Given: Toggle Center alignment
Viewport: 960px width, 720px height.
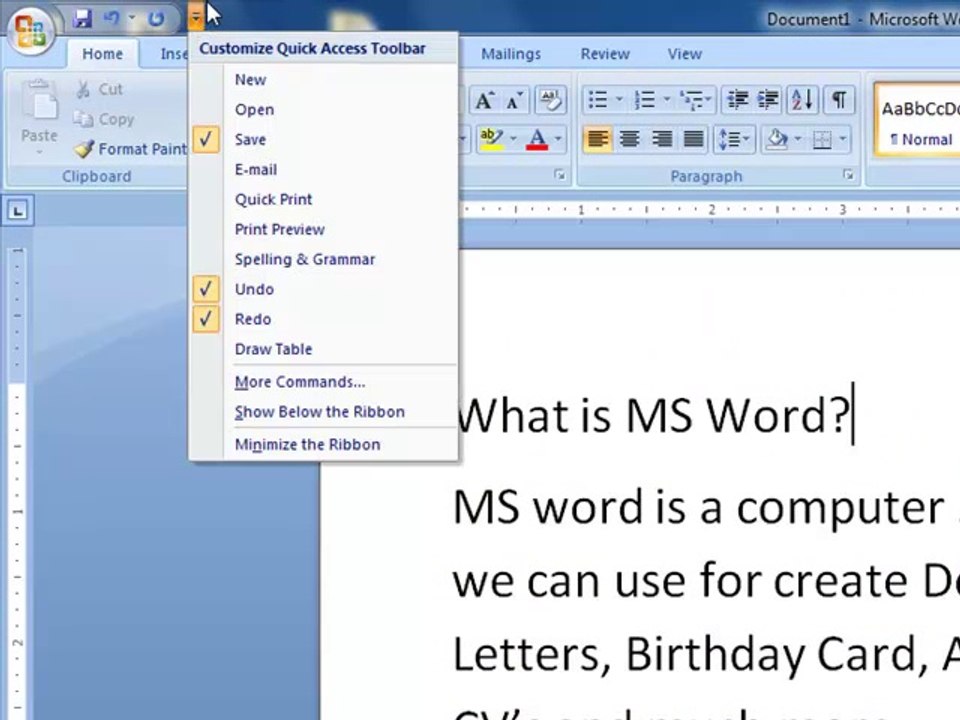Looking at the screenshot, I should click(x=629, y=140).
